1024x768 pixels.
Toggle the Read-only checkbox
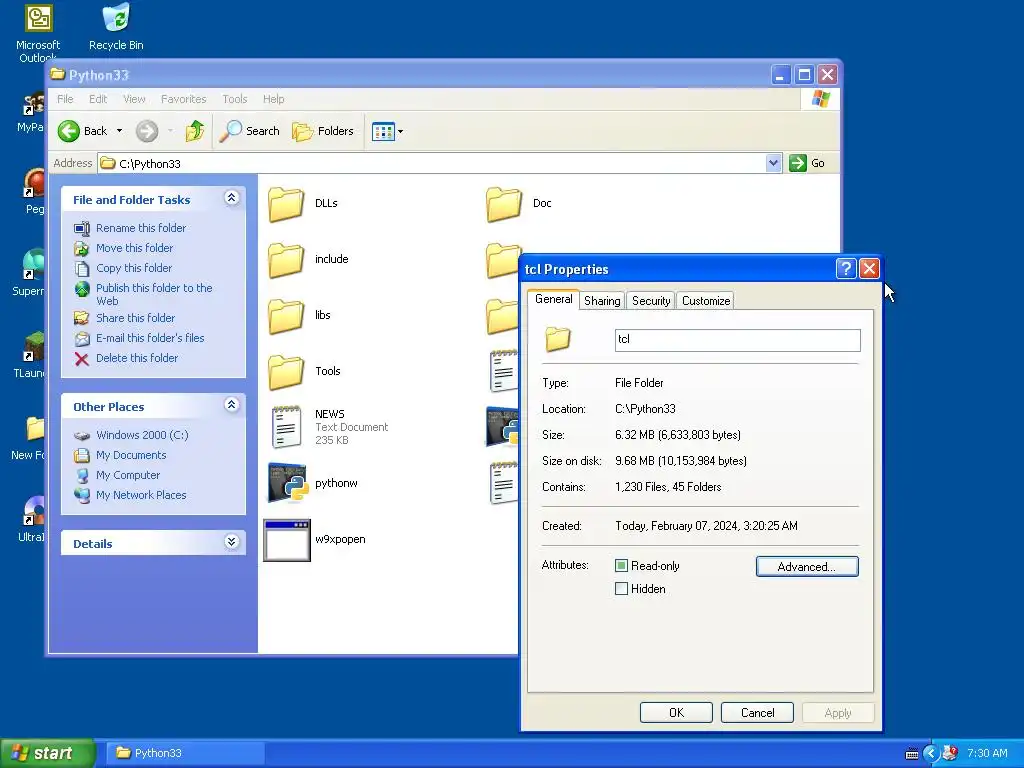[x=621, y=566]
